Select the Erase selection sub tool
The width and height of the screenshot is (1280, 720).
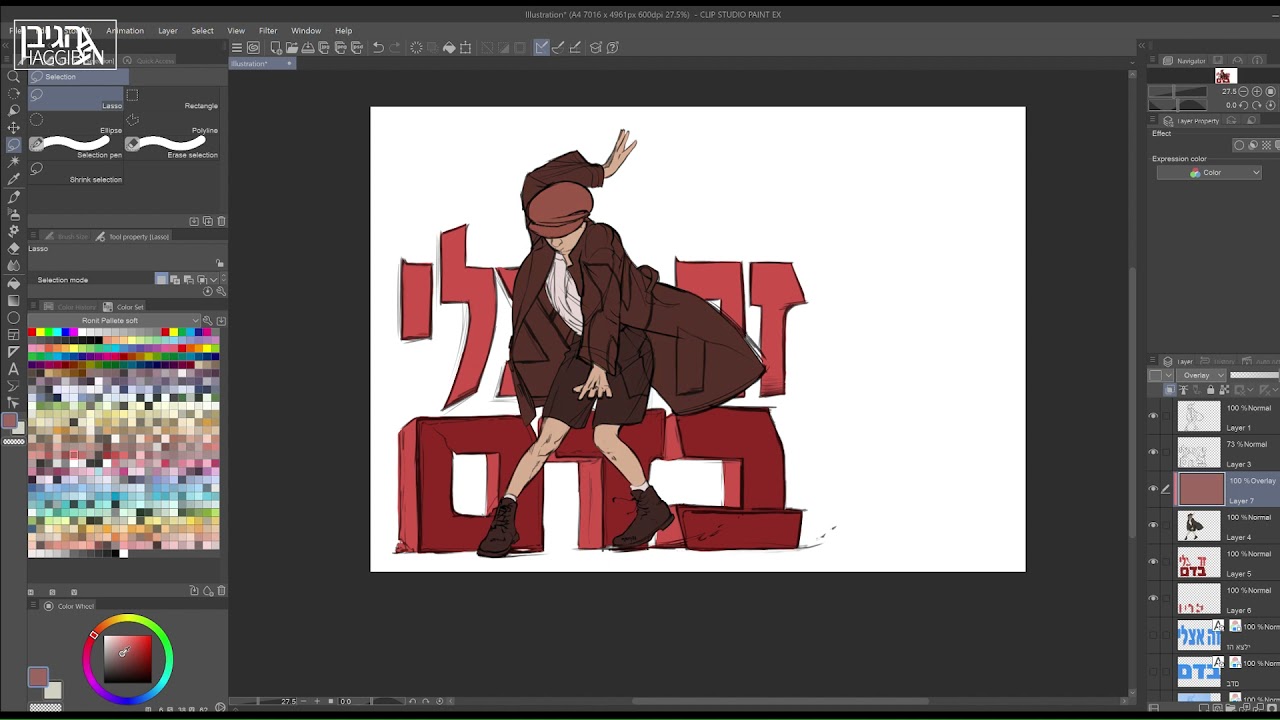(x=174, y=146)
